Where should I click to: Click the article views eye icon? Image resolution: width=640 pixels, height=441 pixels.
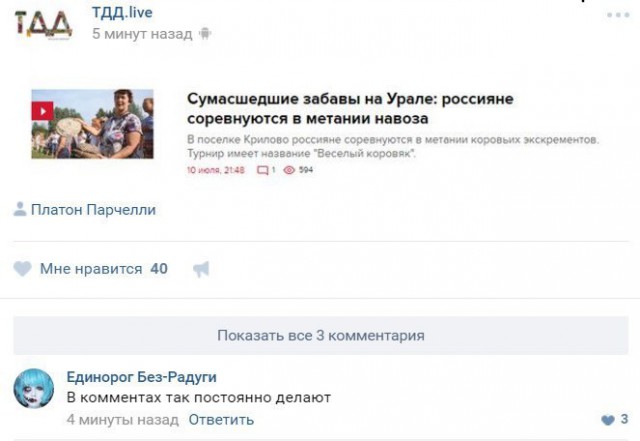coord(289,170)
